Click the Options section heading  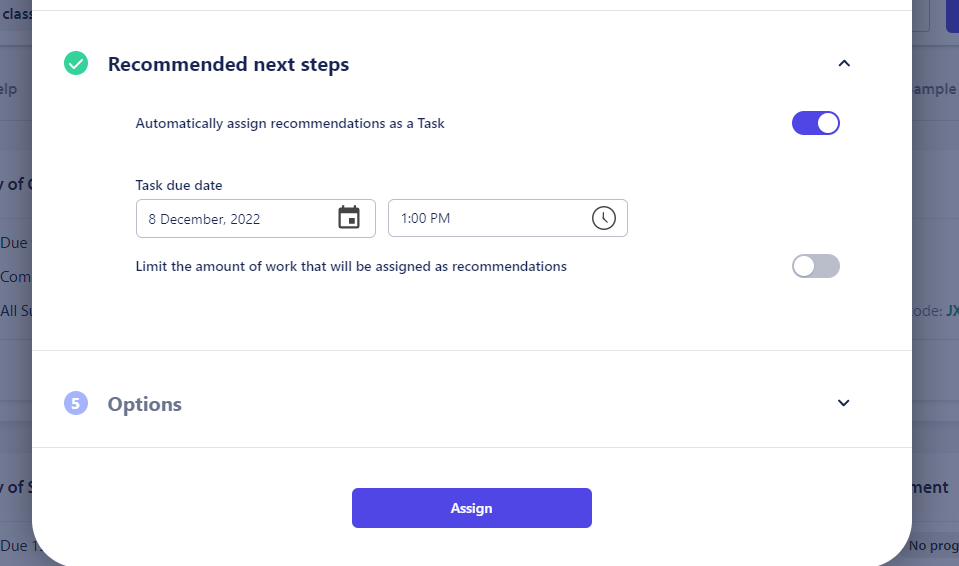(145, 404)
